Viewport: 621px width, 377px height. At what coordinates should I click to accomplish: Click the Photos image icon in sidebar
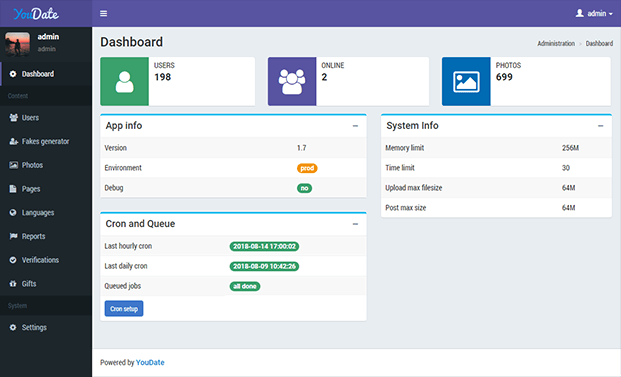tap(13, 165)
